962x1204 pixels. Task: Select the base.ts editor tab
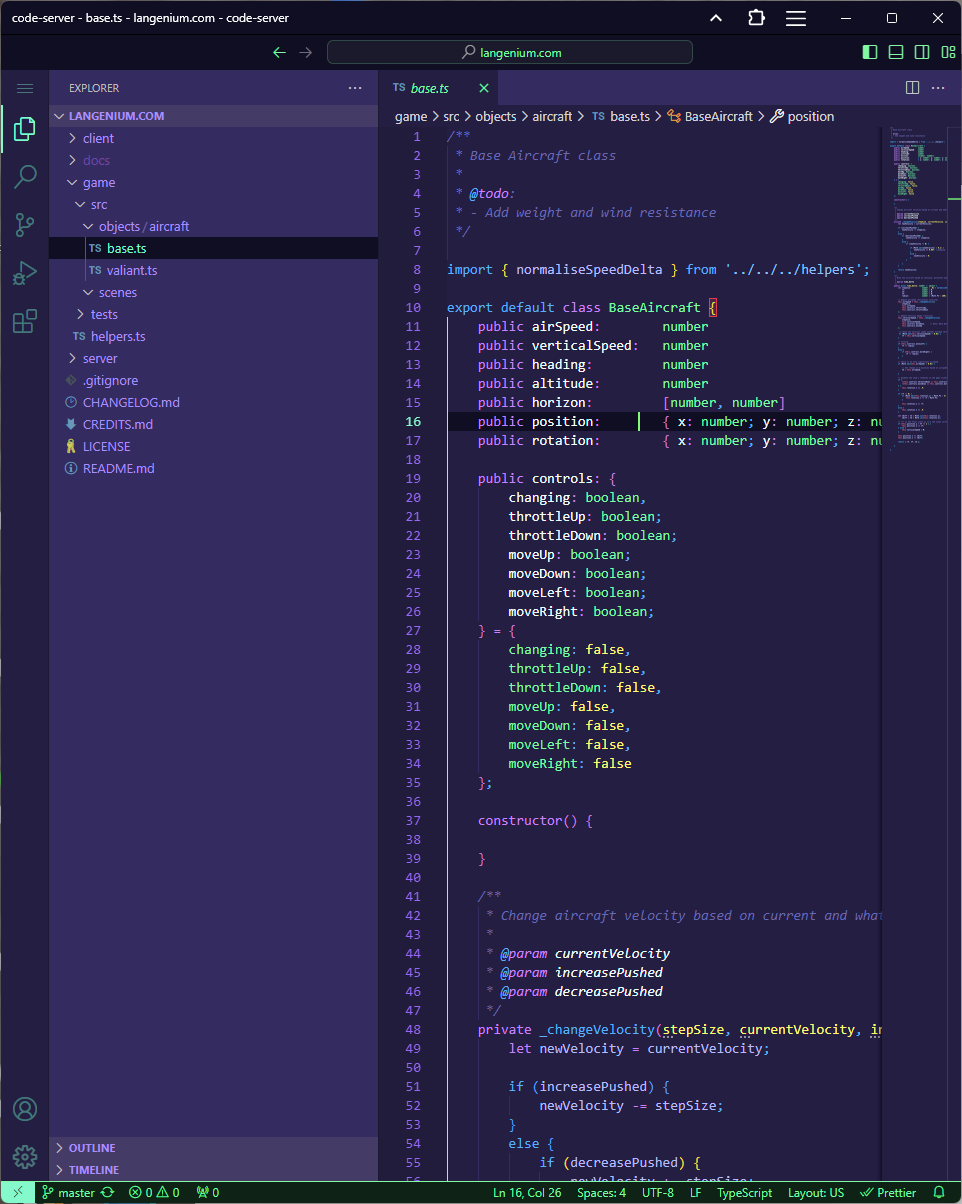[x=430, y=88]
